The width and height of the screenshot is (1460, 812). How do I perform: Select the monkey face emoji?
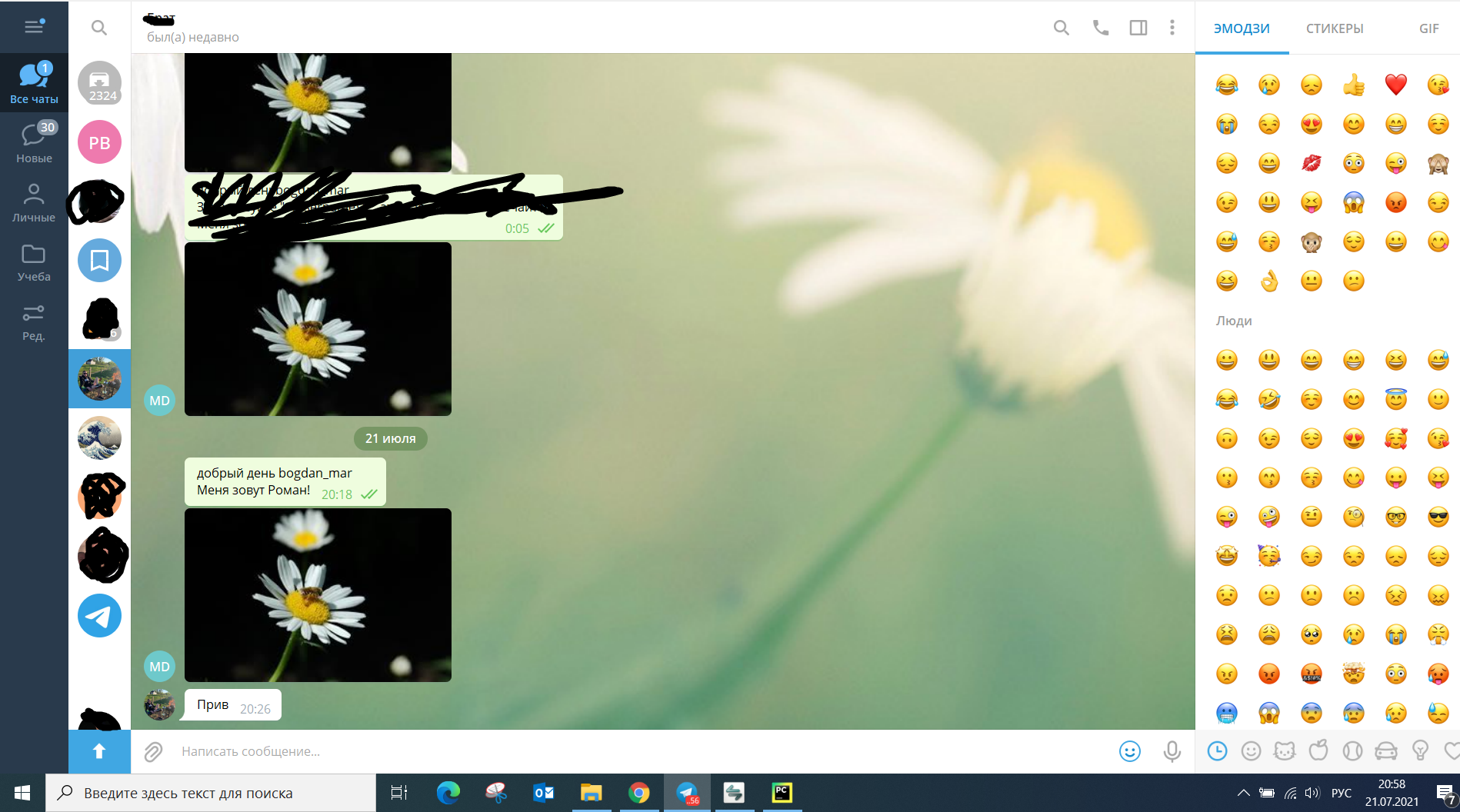(x=1312, y=242)
